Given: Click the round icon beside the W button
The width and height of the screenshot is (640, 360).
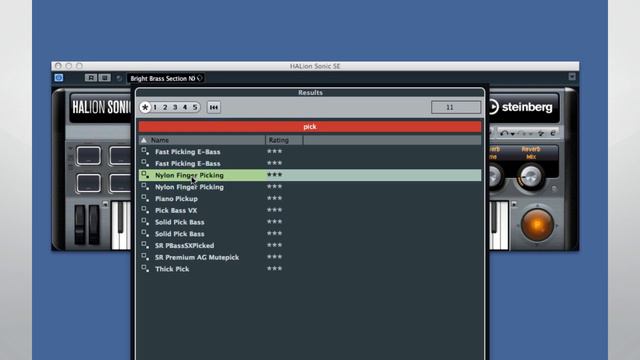Looking at the screenshot, I should pyautogui.click(x=119, y=78).
